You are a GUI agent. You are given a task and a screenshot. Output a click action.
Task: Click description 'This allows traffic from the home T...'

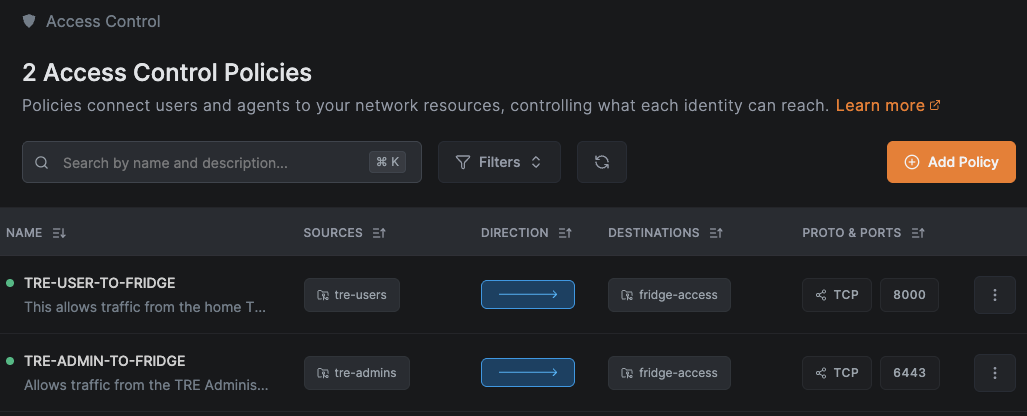pos(145,307)
